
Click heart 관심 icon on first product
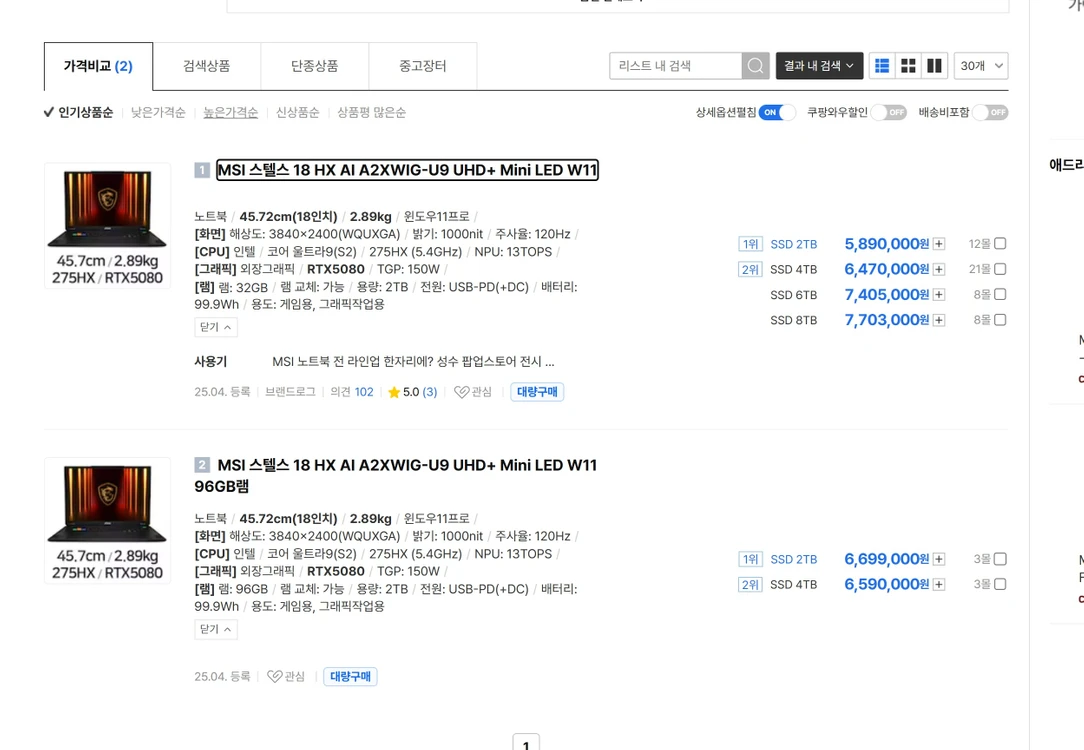coord(473,392)
